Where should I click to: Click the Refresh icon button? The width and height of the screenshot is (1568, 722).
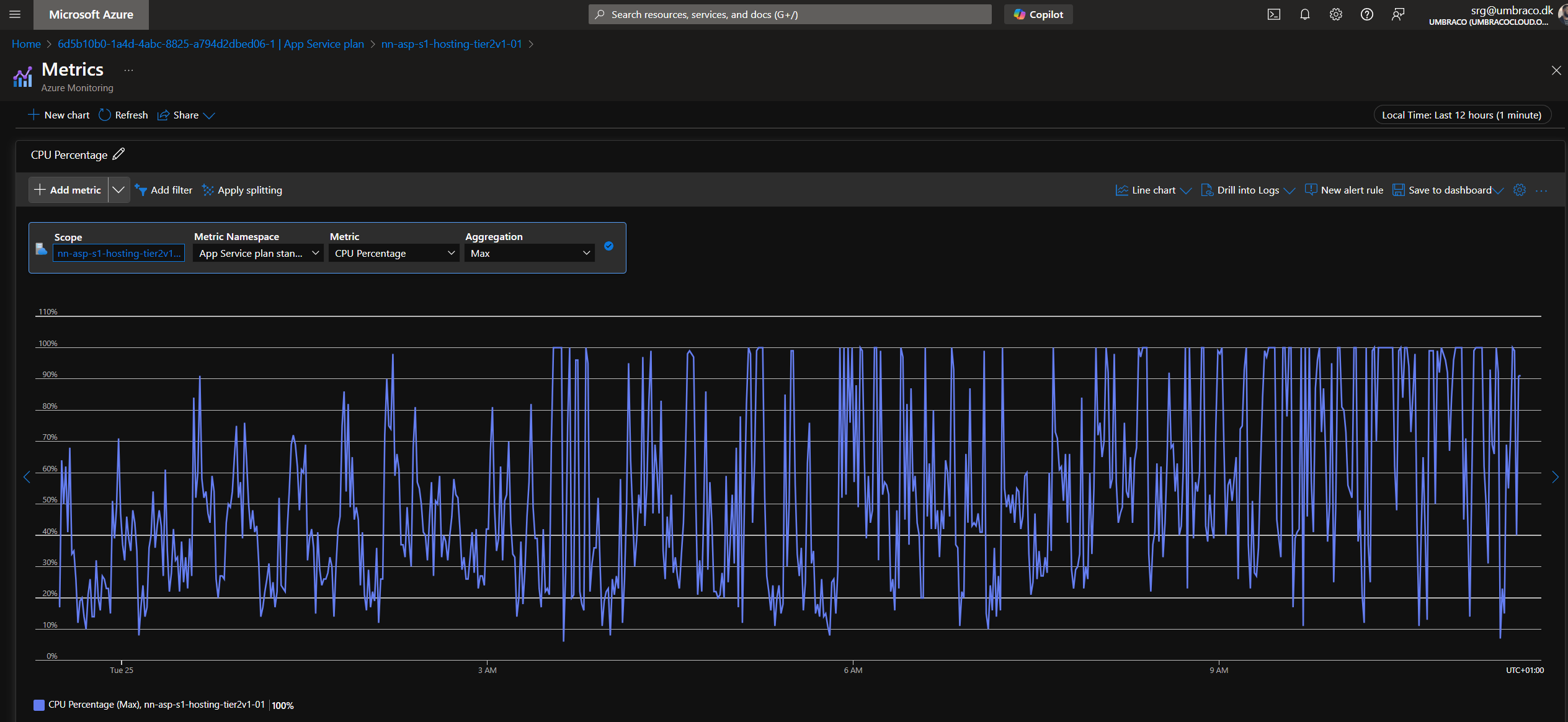click(105, 115)
